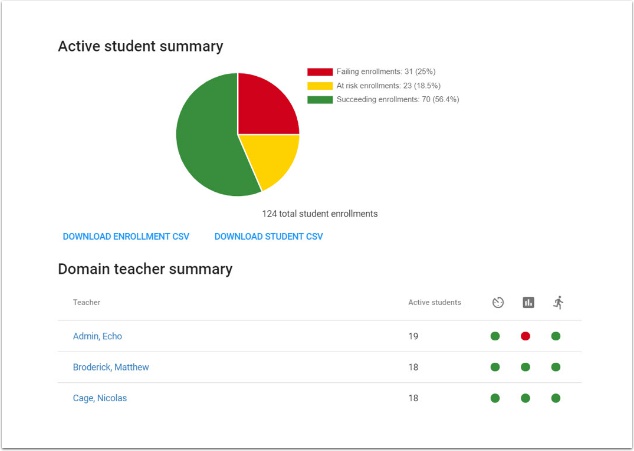The width and height of the screenshot is (634, 451).
Task: Click the 18 active students value for Broderick, Matthew
Action: coord(413,367)
